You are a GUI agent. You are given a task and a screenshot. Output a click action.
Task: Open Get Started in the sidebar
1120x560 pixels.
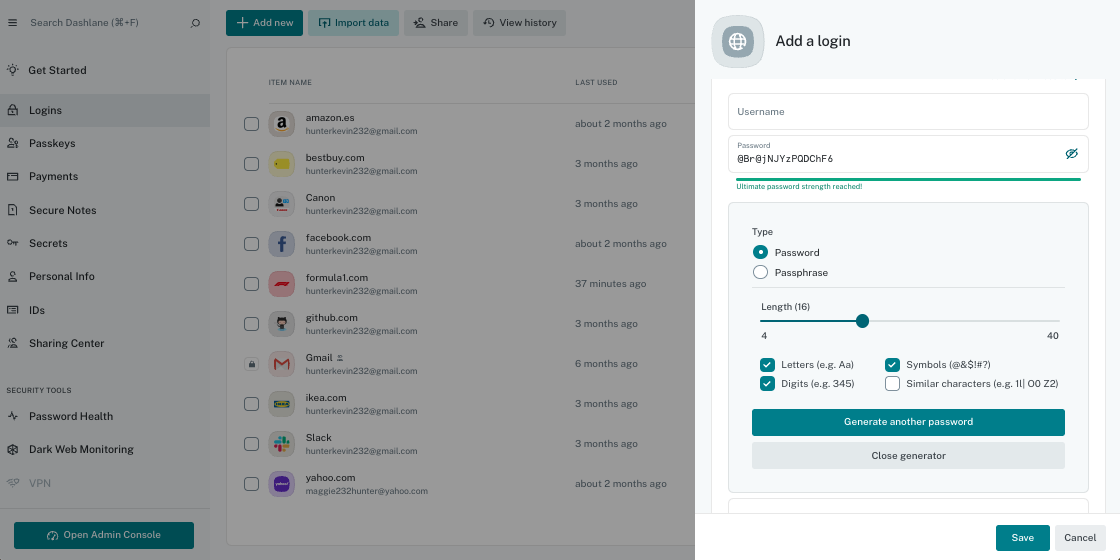[x=105, y=70]
